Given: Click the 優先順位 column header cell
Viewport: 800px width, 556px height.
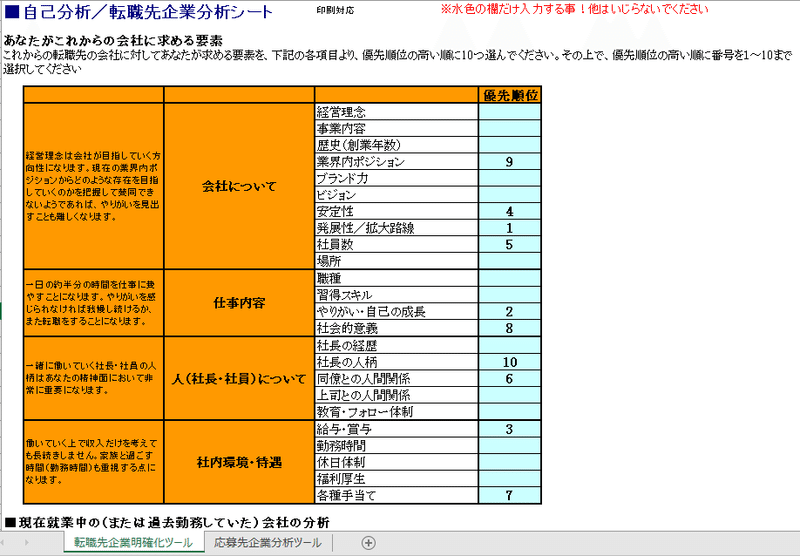Looking at the screenshot, I should pyautogui.click(x=510, y=95).
